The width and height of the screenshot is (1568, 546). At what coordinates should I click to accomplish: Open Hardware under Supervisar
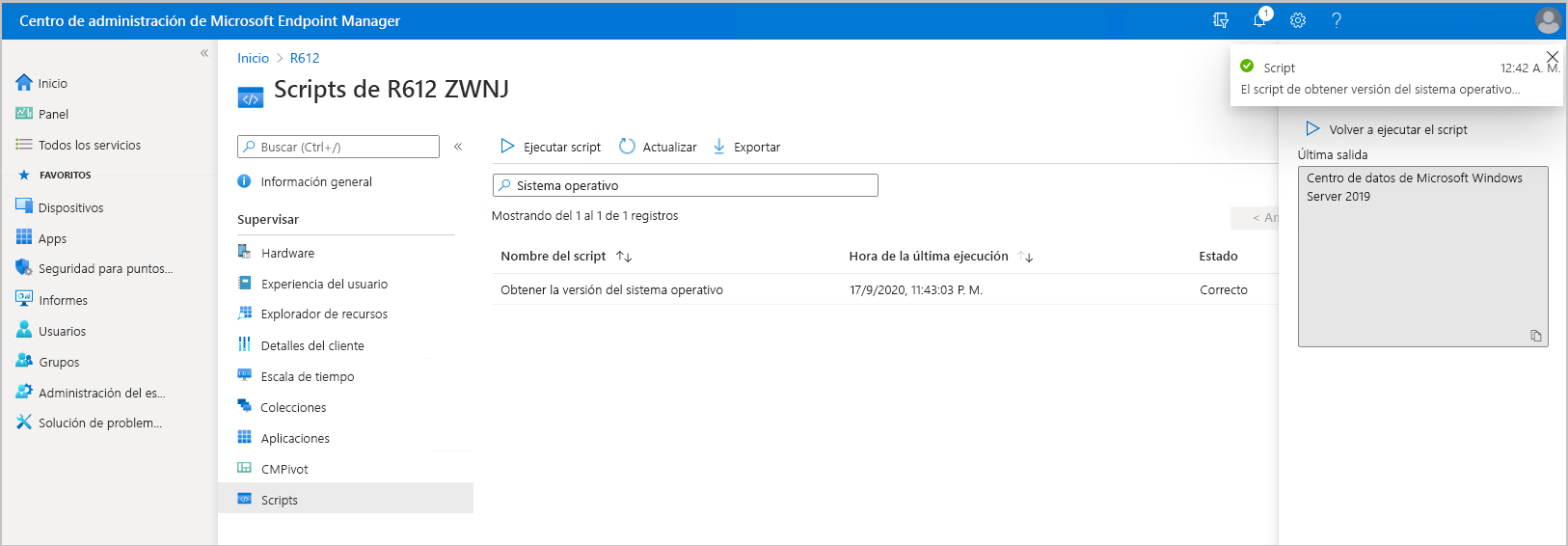pos(276,253)
